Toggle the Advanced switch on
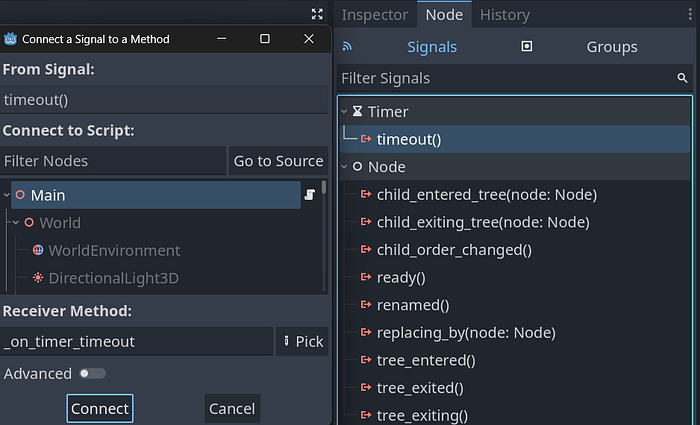Image resolution: width=700 pixels, height=425 pixels. [x=92, y=373]
